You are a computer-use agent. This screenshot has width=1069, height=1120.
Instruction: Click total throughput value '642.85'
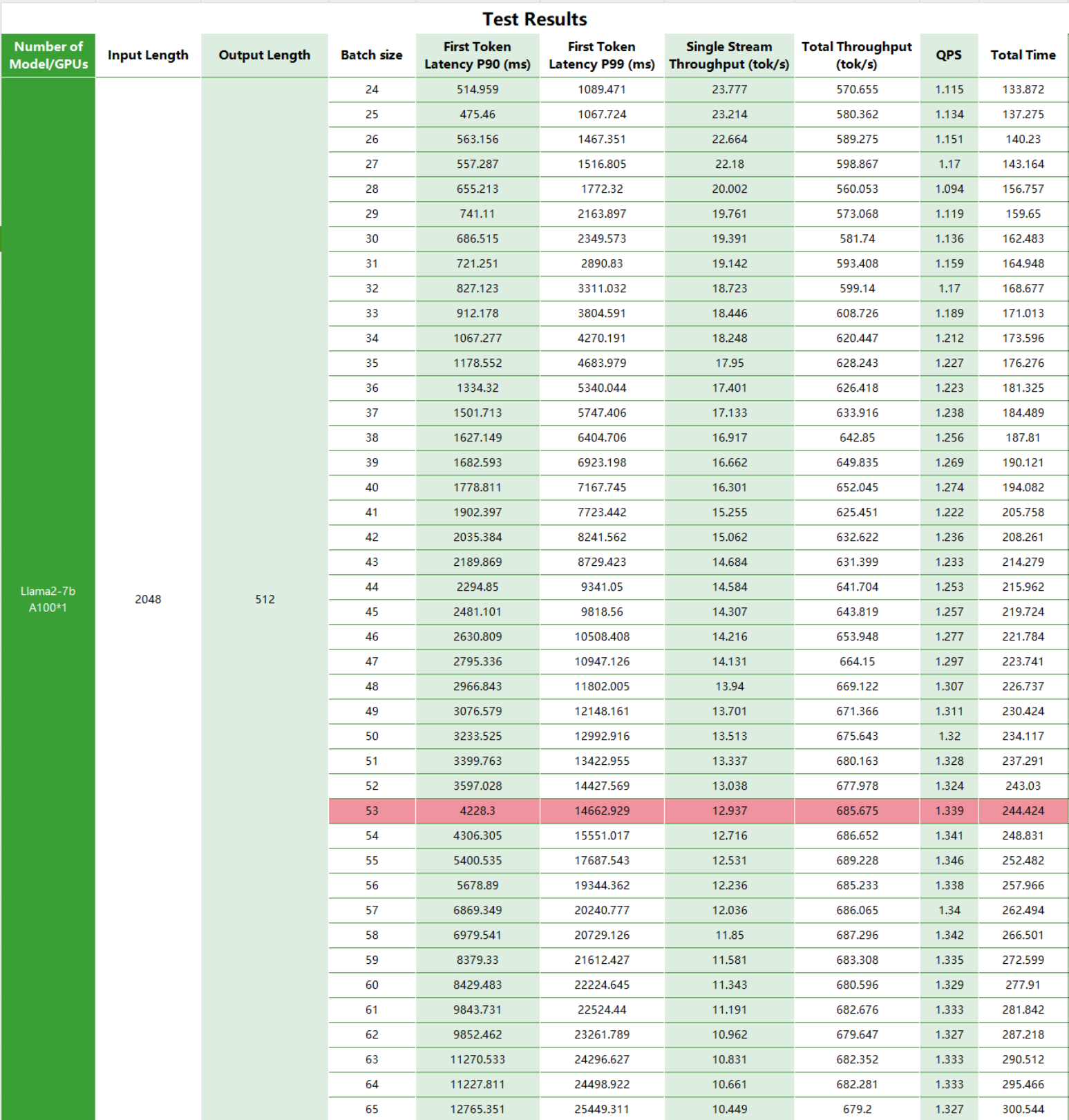point(857,437)
